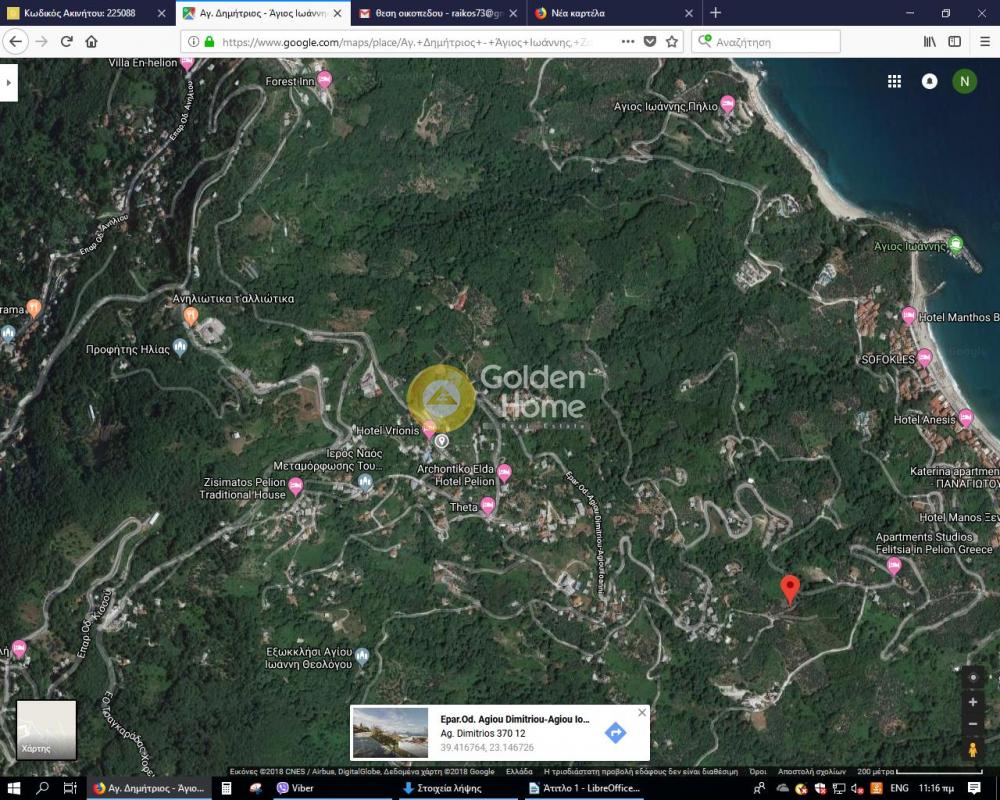Screen dimensions: 1000x800
Task: Open the Google apps grid
Action: (x=895, y=82)
